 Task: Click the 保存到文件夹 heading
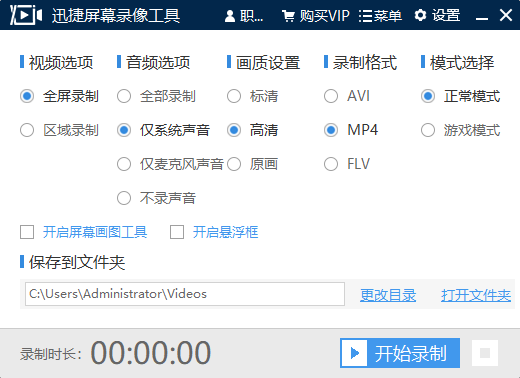(77, 262)
